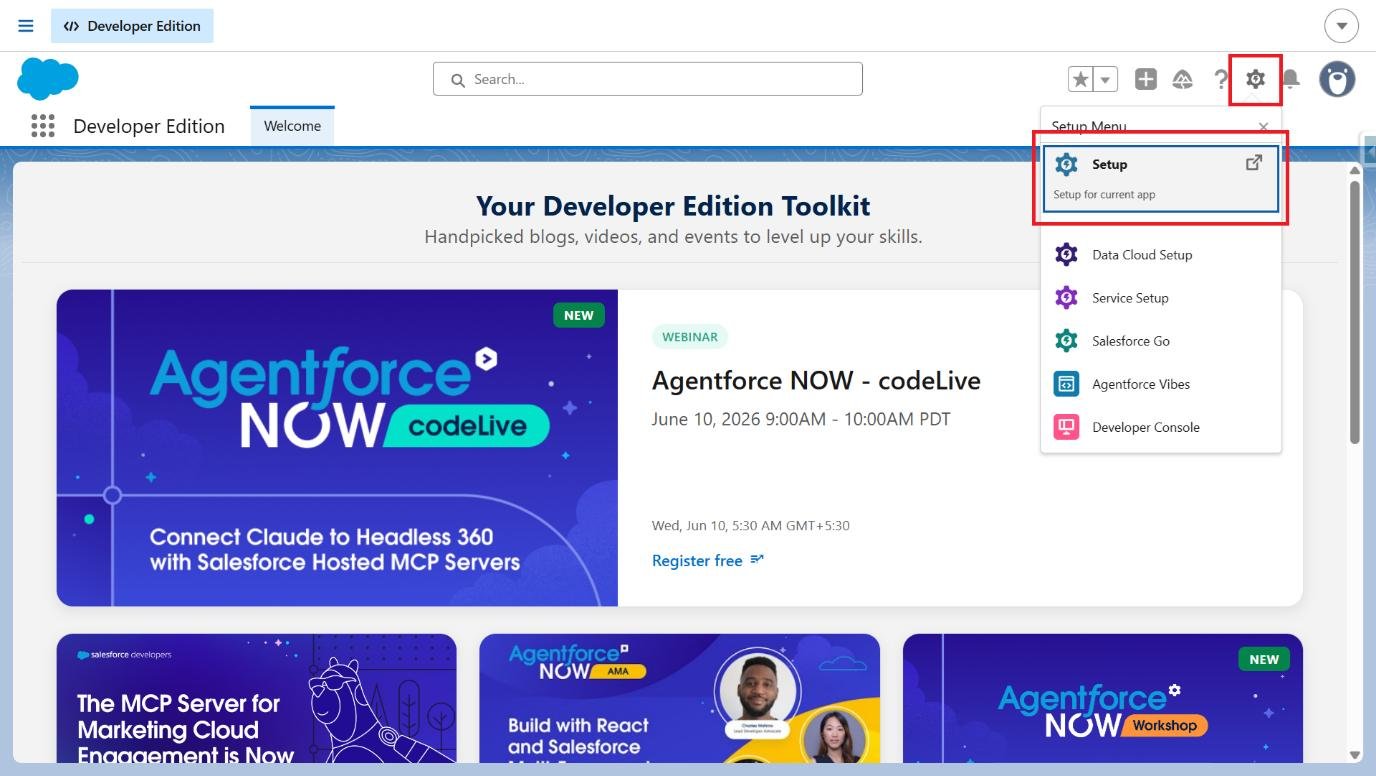Screen dimensions: 1376x776
Task: Click the open-in-new-tab icon beside Setup
Action: click(1254, 163)
